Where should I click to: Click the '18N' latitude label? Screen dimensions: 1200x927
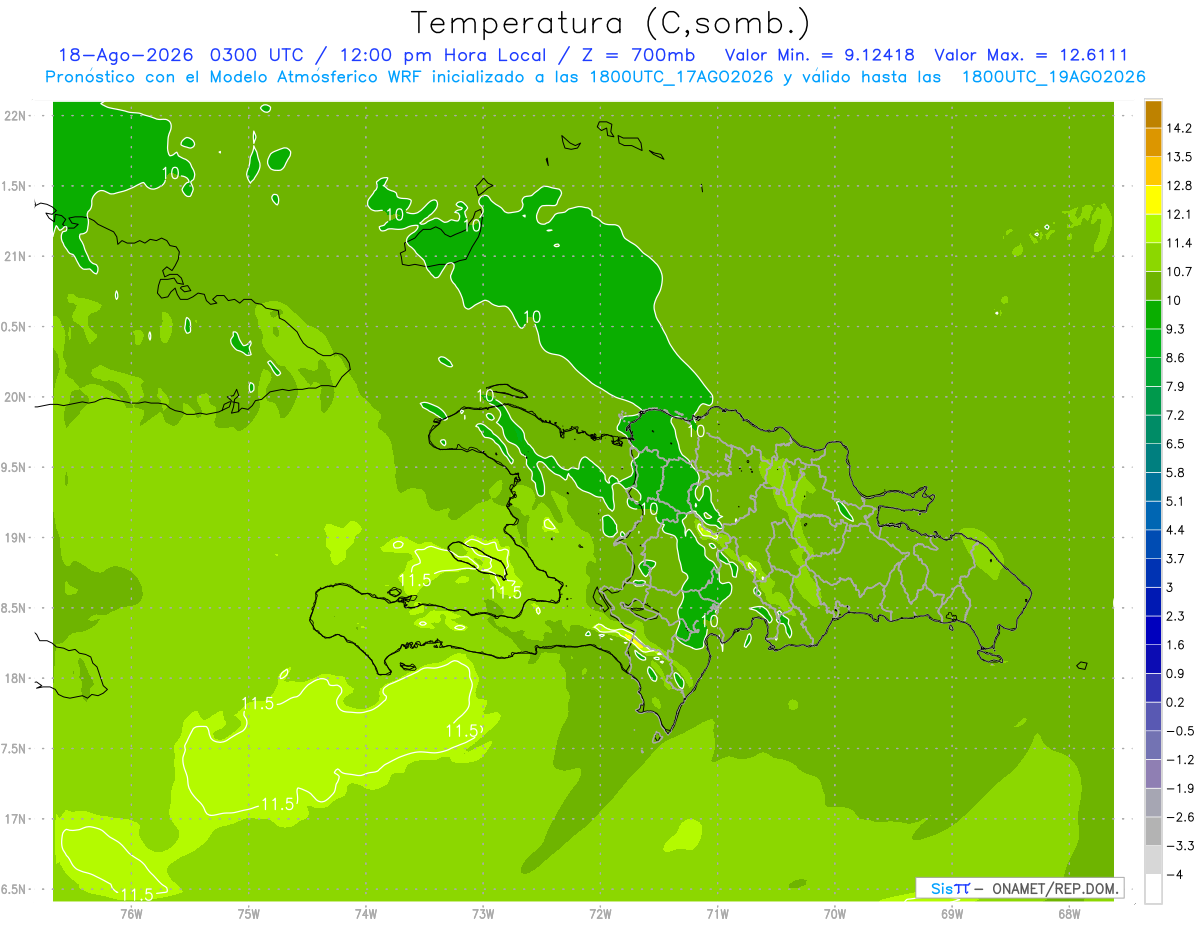pyautogui.click(x=15, y=678)
